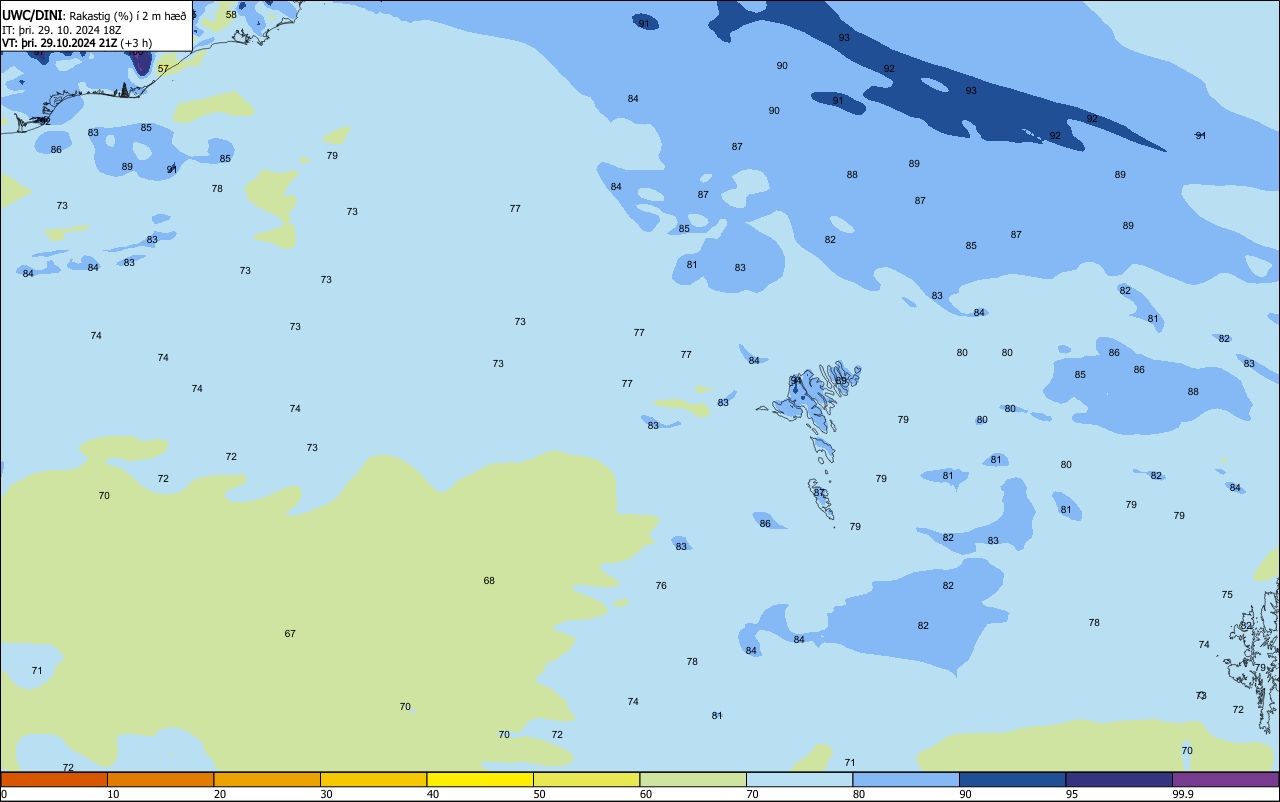Select the '95' legend scale label
Screen dimensions: 1280x802
click(1072, 794)
